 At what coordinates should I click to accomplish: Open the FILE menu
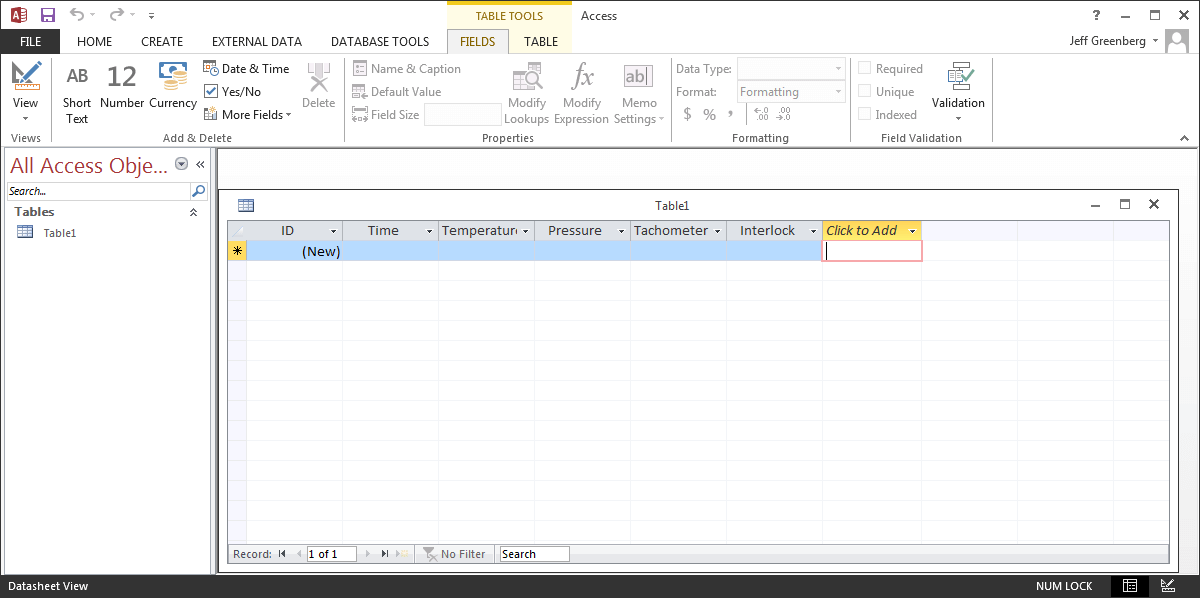coord(30,42)
